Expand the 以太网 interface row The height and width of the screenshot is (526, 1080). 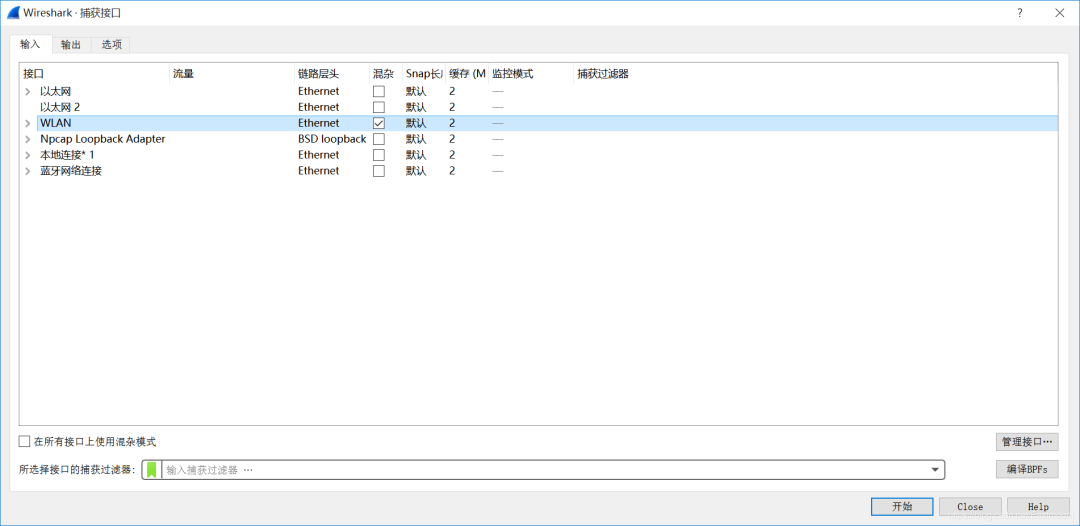click(x=28, y=91)
